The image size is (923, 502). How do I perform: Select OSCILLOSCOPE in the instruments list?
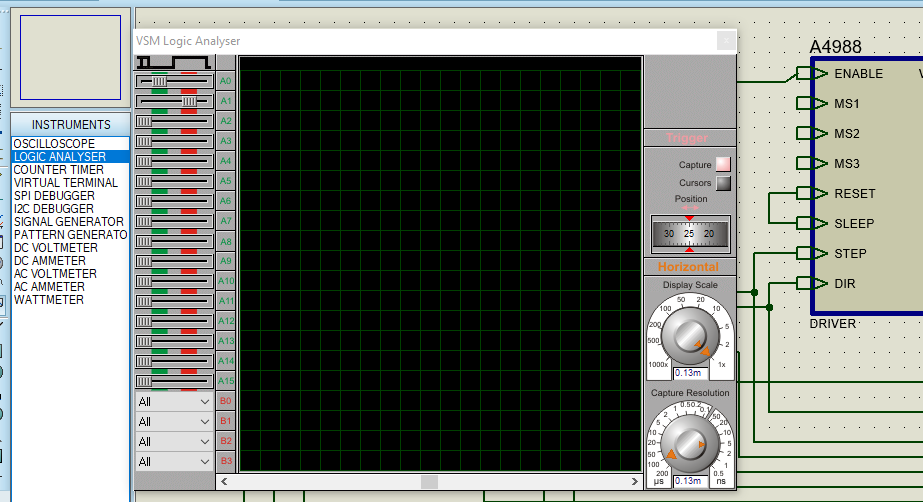coord(70,144)
